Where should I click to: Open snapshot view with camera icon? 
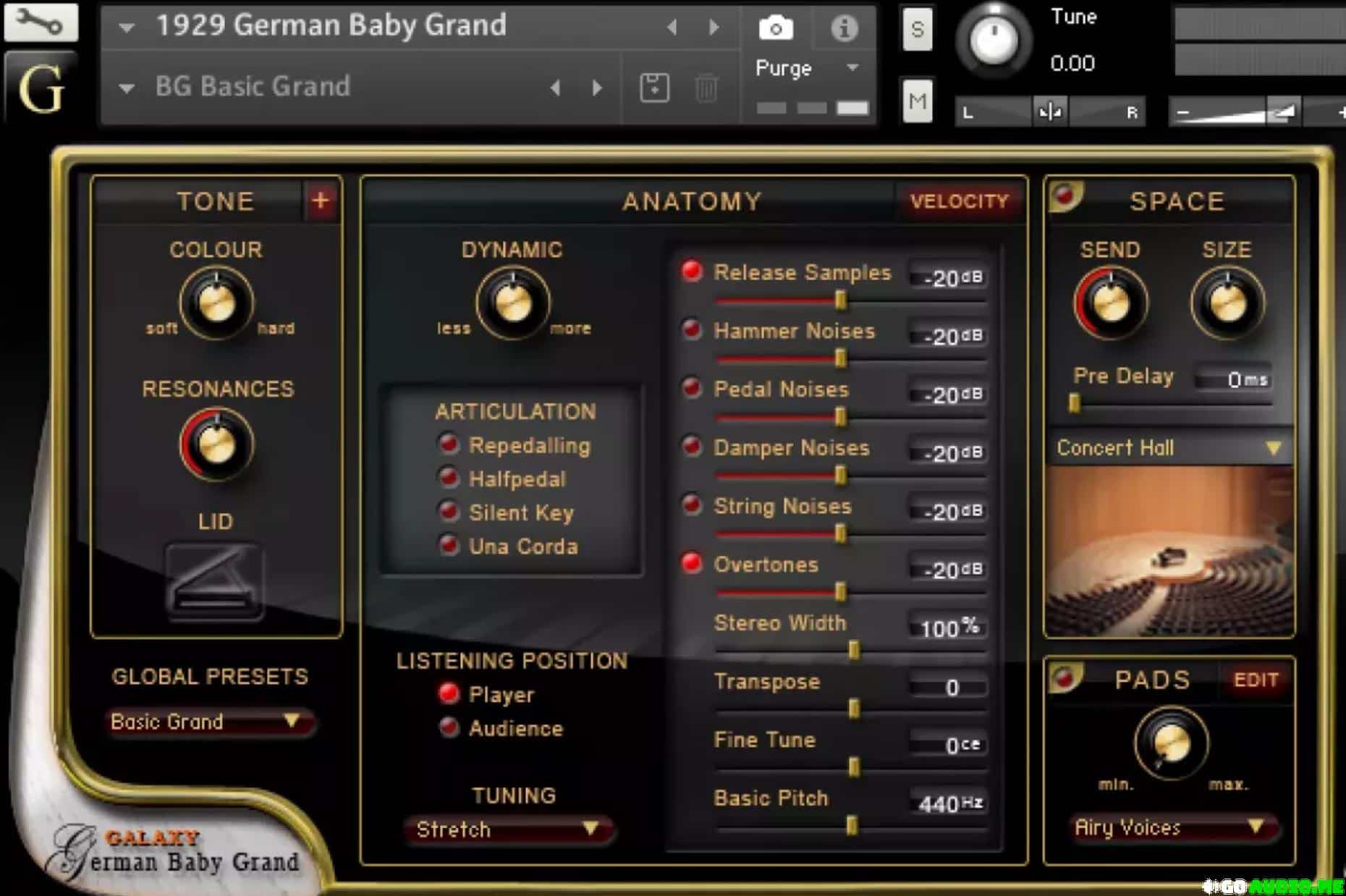(x=775, y=29)
